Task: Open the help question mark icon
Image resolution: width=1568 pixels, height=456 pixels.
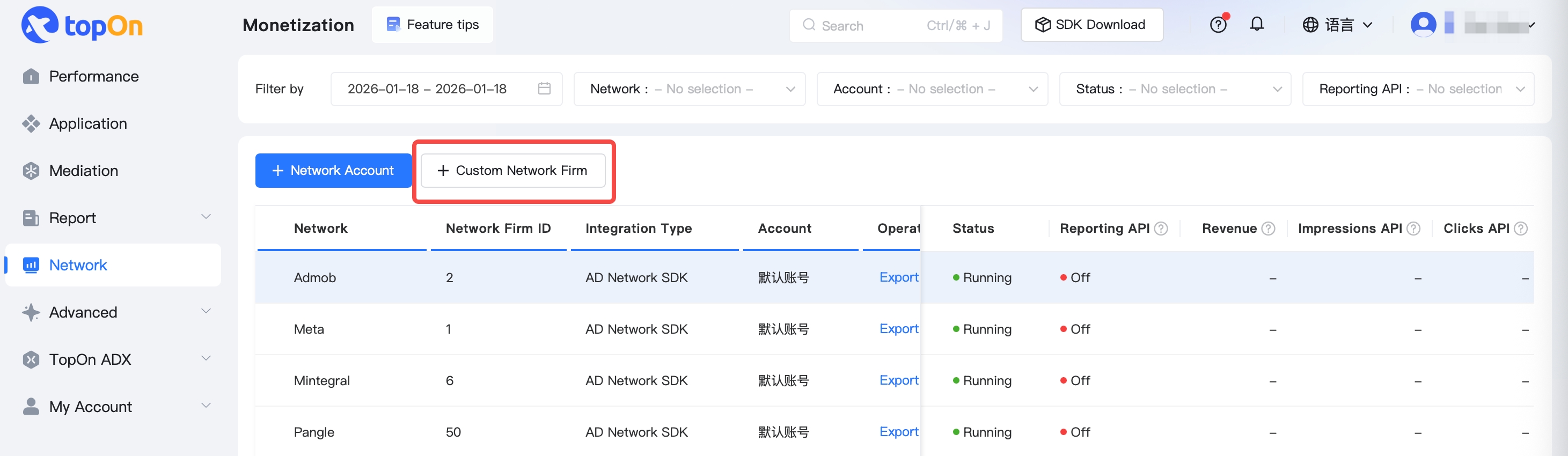Action: pyautogui.click(x=1218, y=25)
